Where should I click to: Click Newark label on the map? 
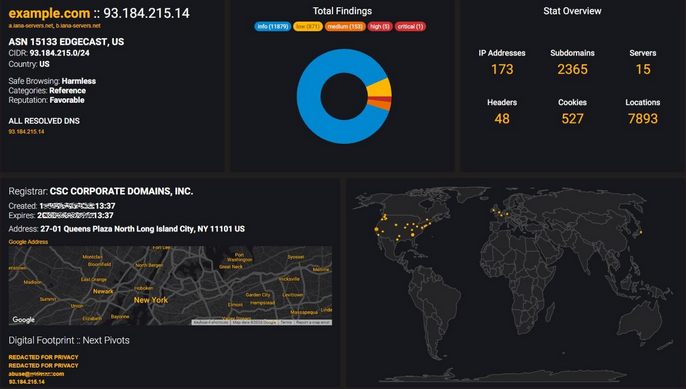tap(103, 291)
